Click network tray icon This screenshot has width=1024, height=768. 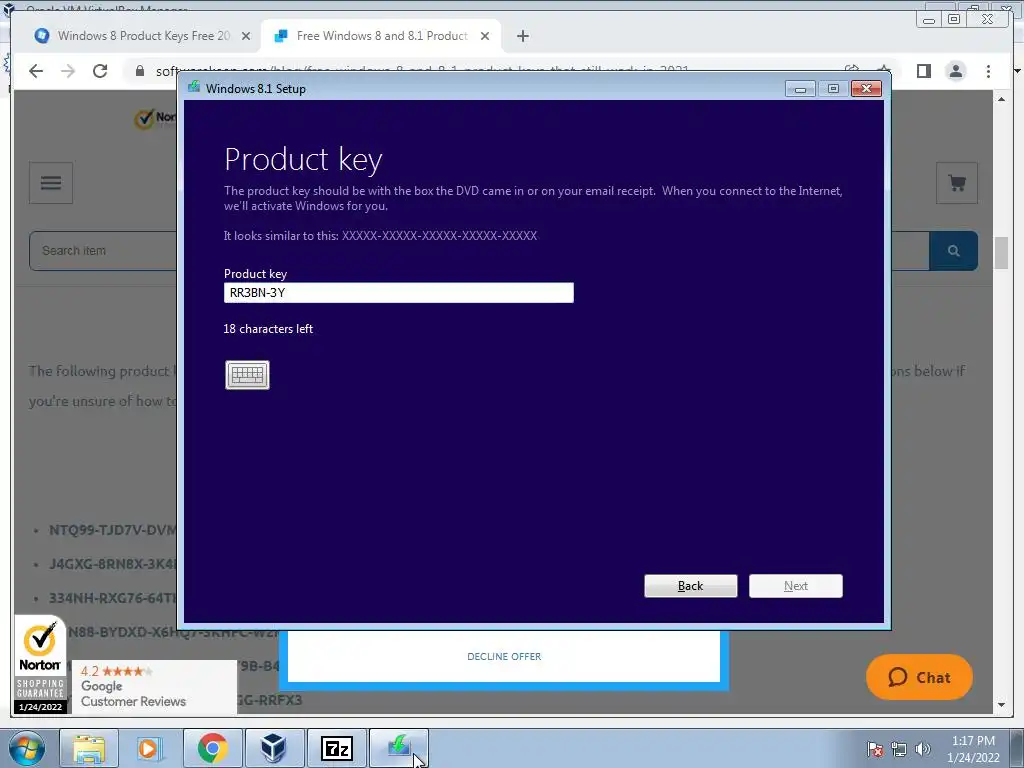pos(899,749)
